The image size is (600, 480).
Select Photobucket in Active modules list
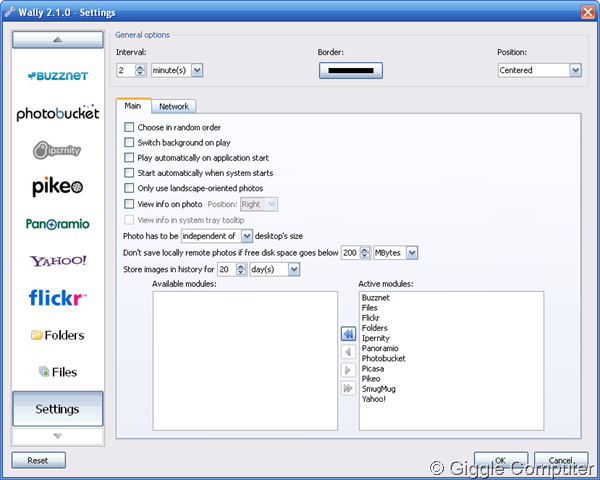point(383,359)
